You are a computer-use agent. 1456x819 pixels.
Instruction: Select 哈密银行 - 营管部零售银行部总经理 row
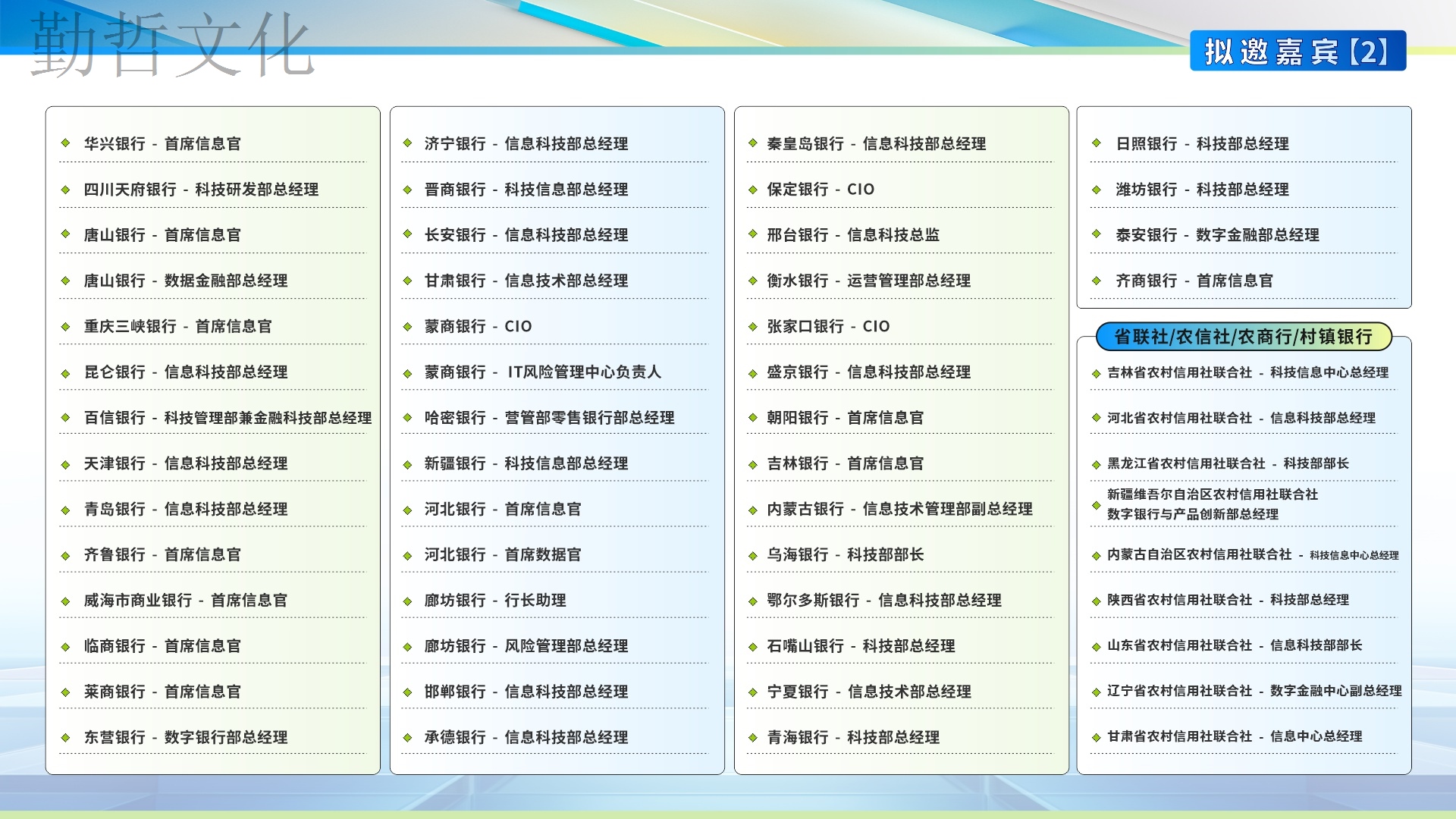point(550,417)
